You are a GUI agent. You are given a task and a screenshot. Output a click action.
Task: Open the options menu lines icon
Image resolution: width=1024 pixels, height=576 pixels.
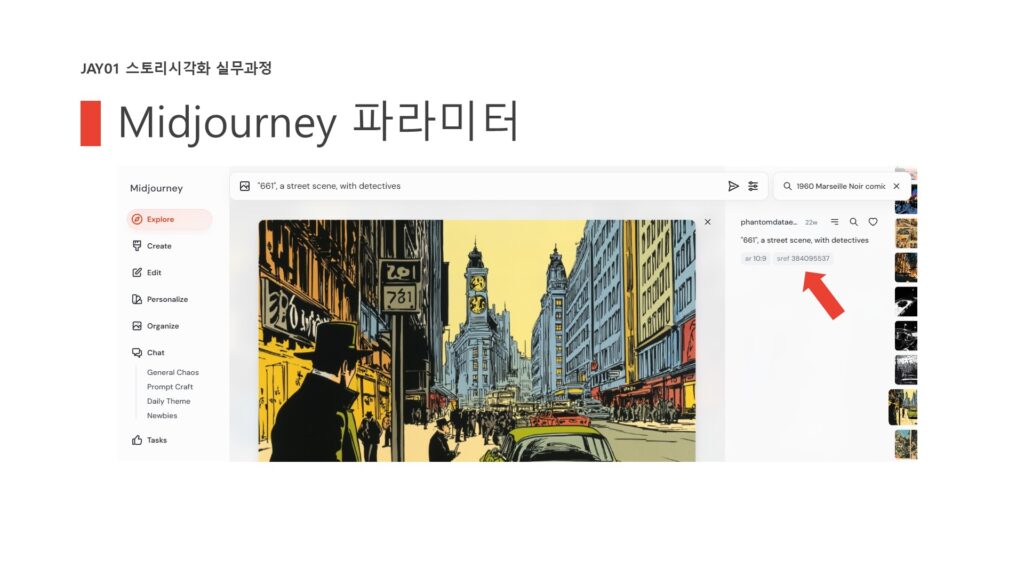tap(835, 222)
